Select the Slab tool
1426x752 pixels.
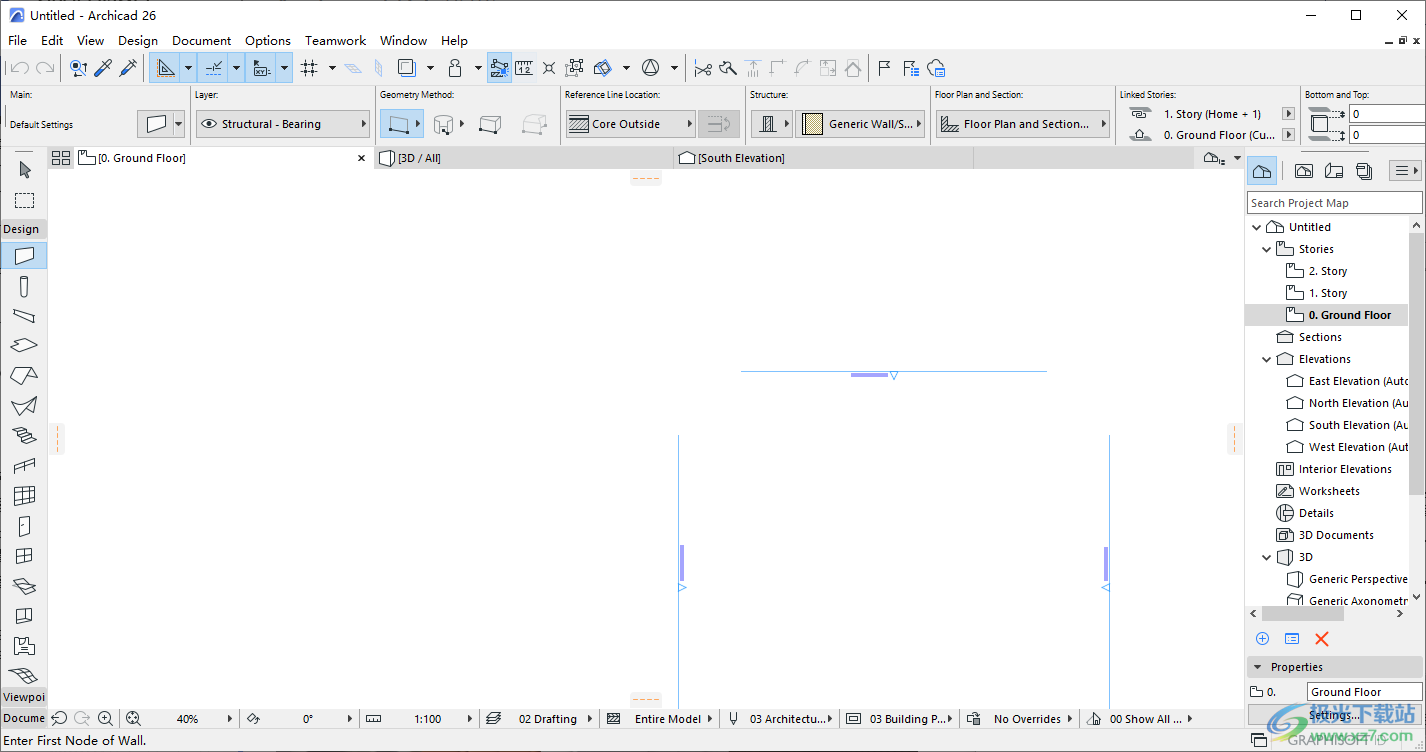click(24, 345)
